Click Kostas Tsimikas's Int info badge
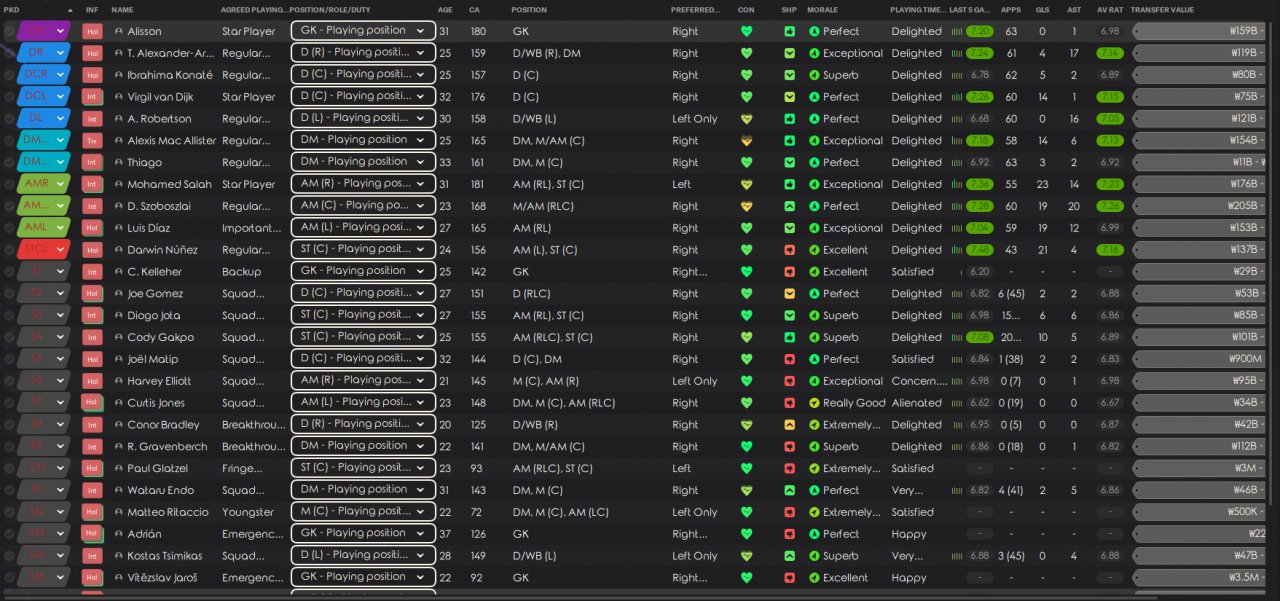Screen dimensions: 1280x601 [x=92, y=556]
